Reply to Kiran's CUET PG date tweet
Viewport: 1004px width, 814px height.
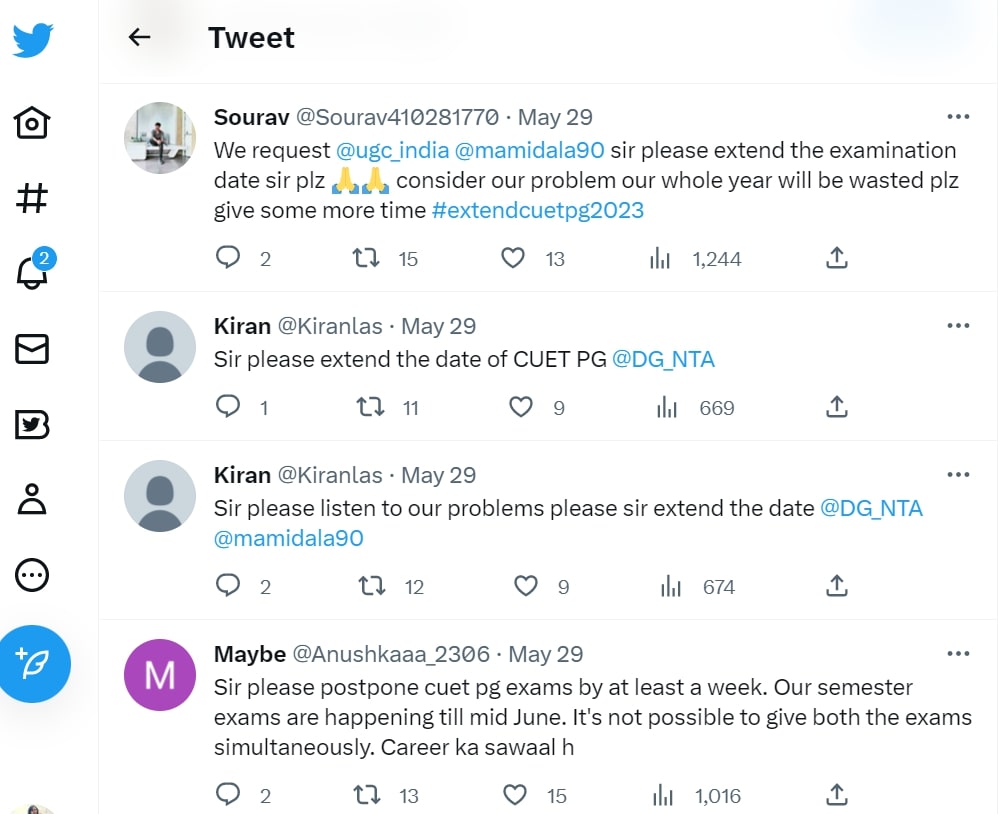tap(229, 408)
